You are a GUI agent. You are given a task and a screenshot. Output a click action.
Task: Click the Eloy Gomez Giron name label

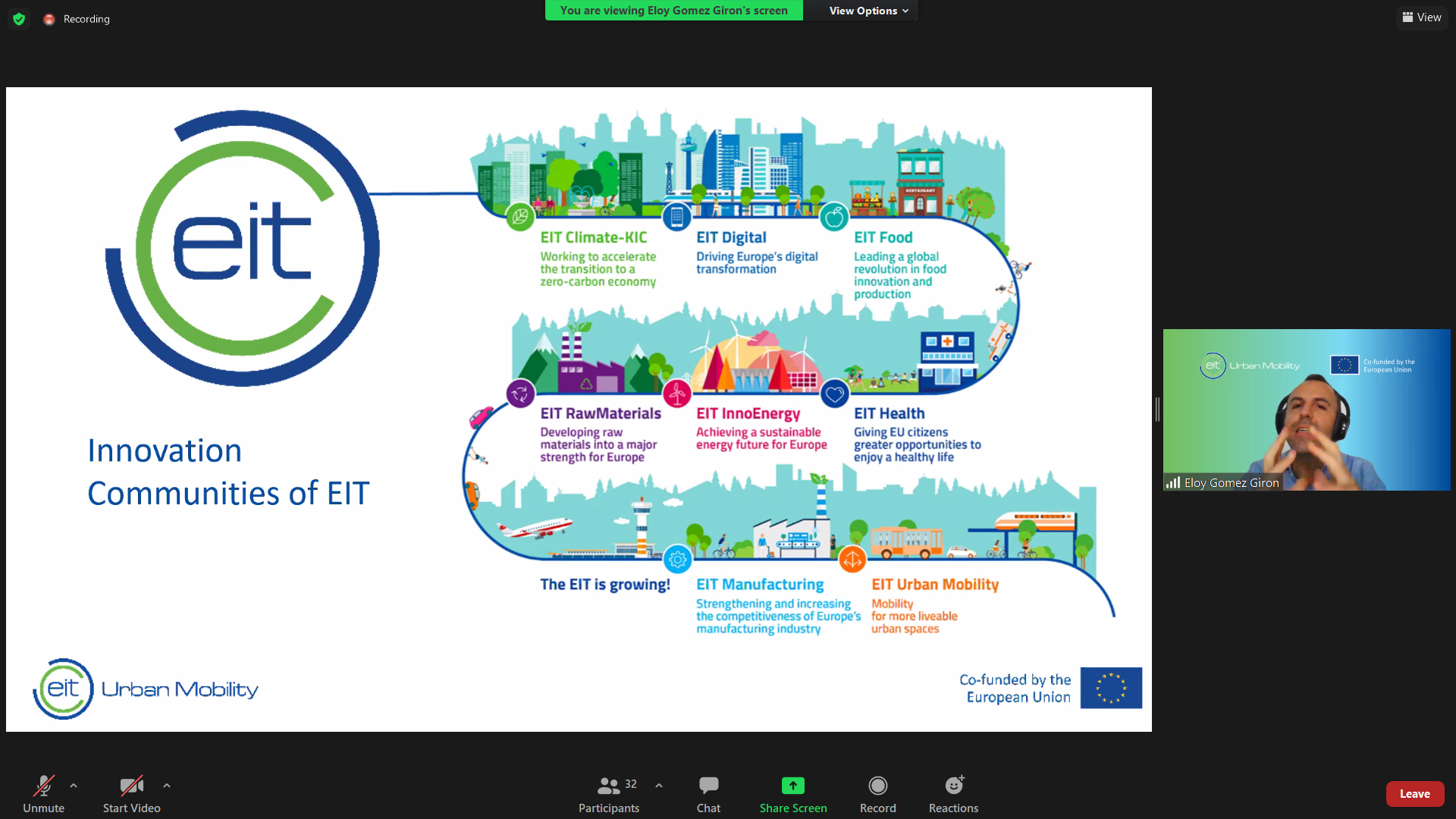[1231, 483]
